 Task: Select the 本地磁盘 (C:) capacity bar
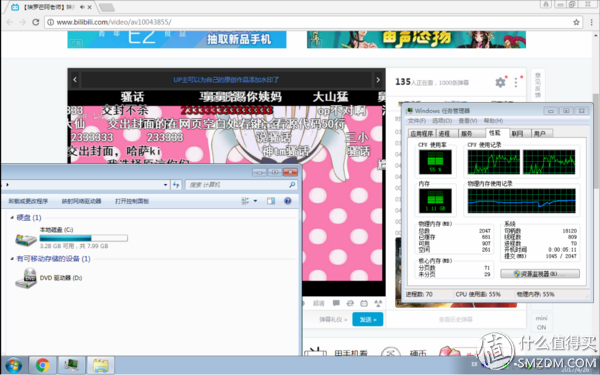click(x=83, y=238)
